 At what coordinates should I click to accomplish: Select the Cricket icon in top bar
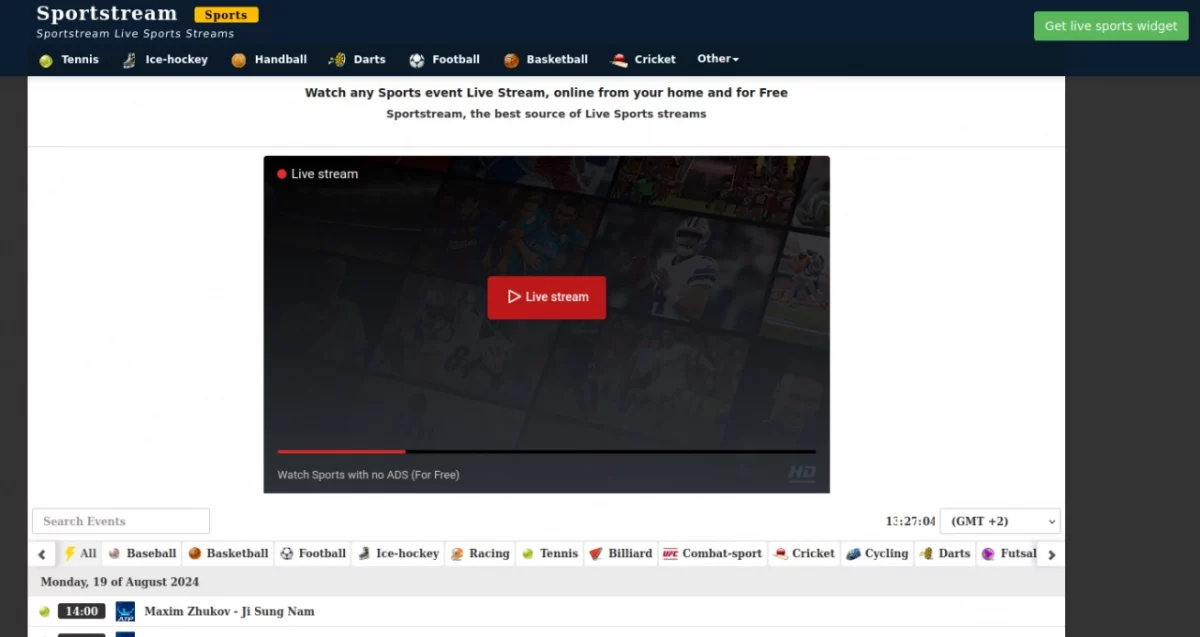pyautogui.click(x=618, y=59)
